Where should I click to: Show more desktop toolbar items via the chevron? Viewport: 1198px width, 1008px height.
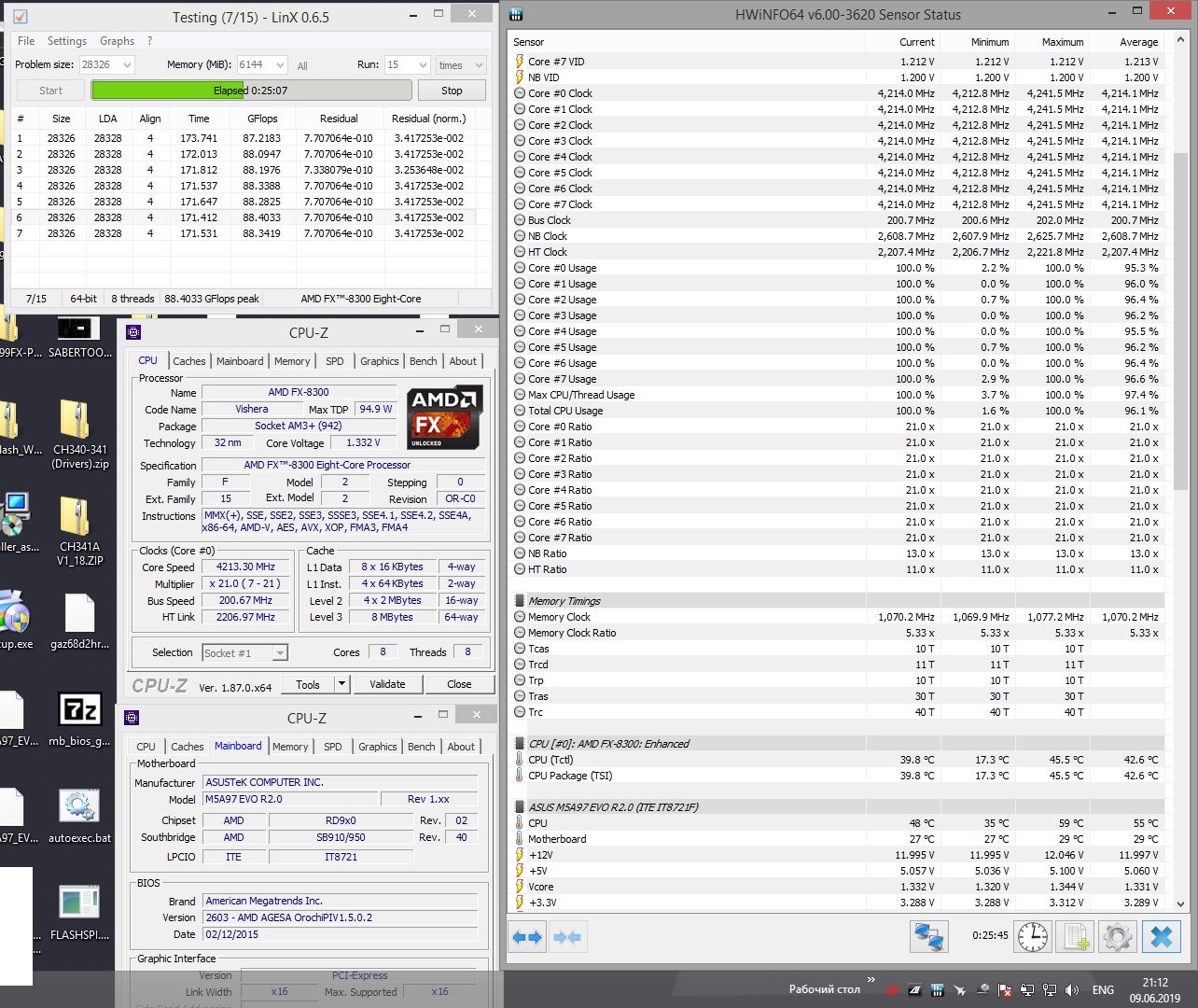pos(871,980)
